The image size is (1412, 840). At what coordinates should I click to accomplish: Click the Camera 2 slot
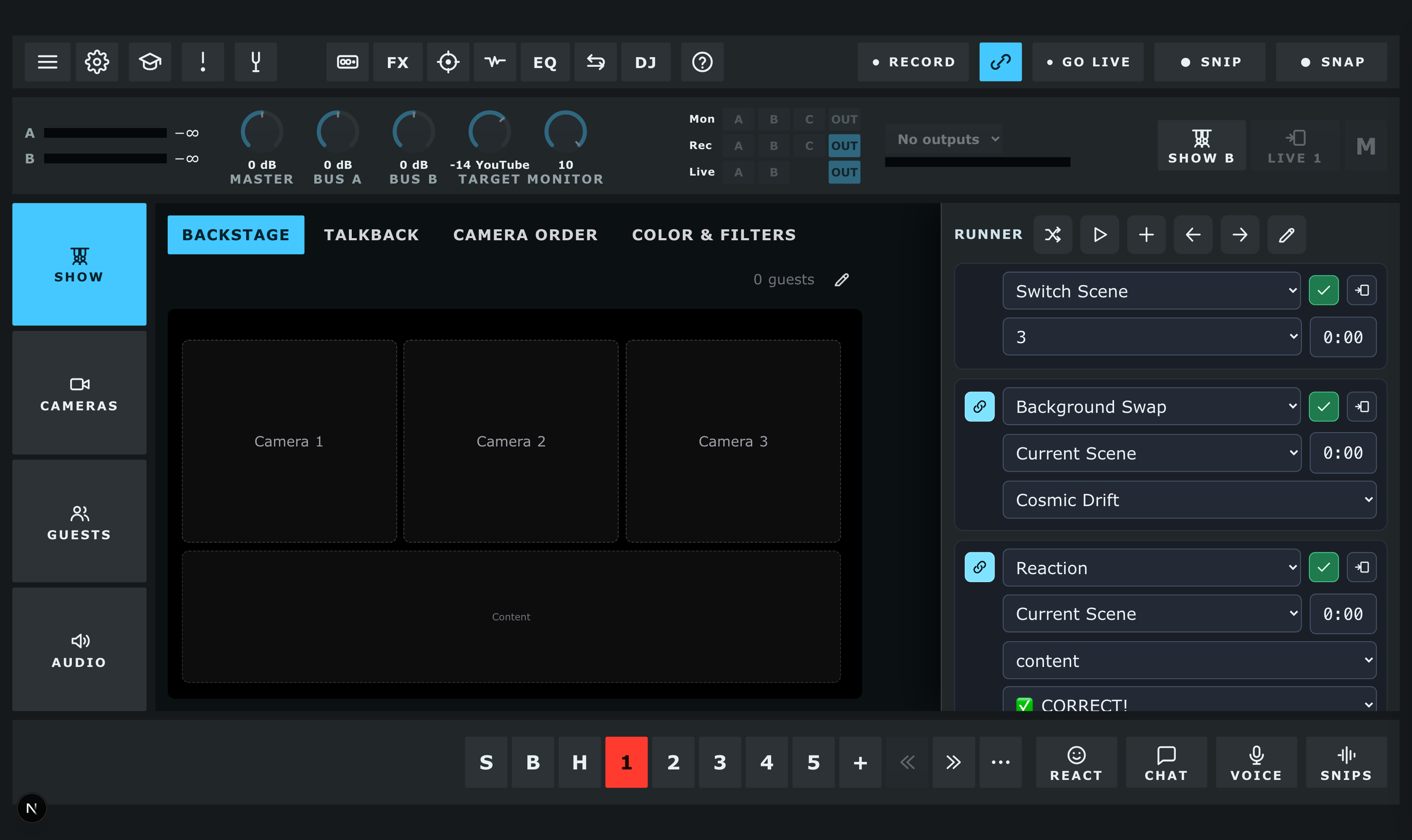511,441
